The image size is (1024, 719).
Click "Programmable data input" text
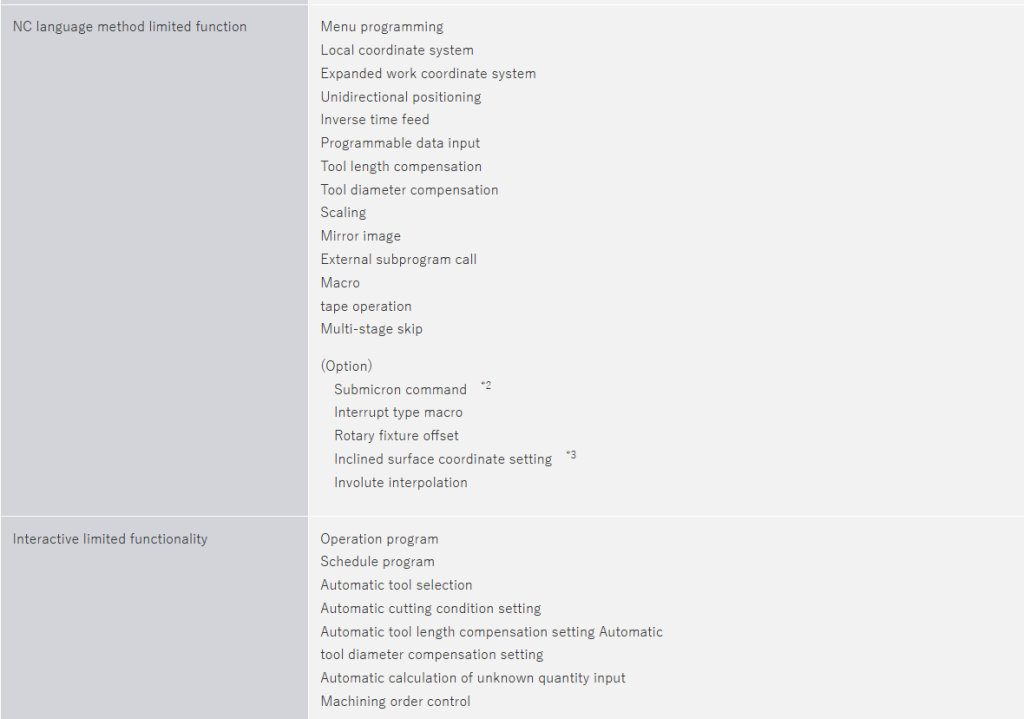point(400,143)
